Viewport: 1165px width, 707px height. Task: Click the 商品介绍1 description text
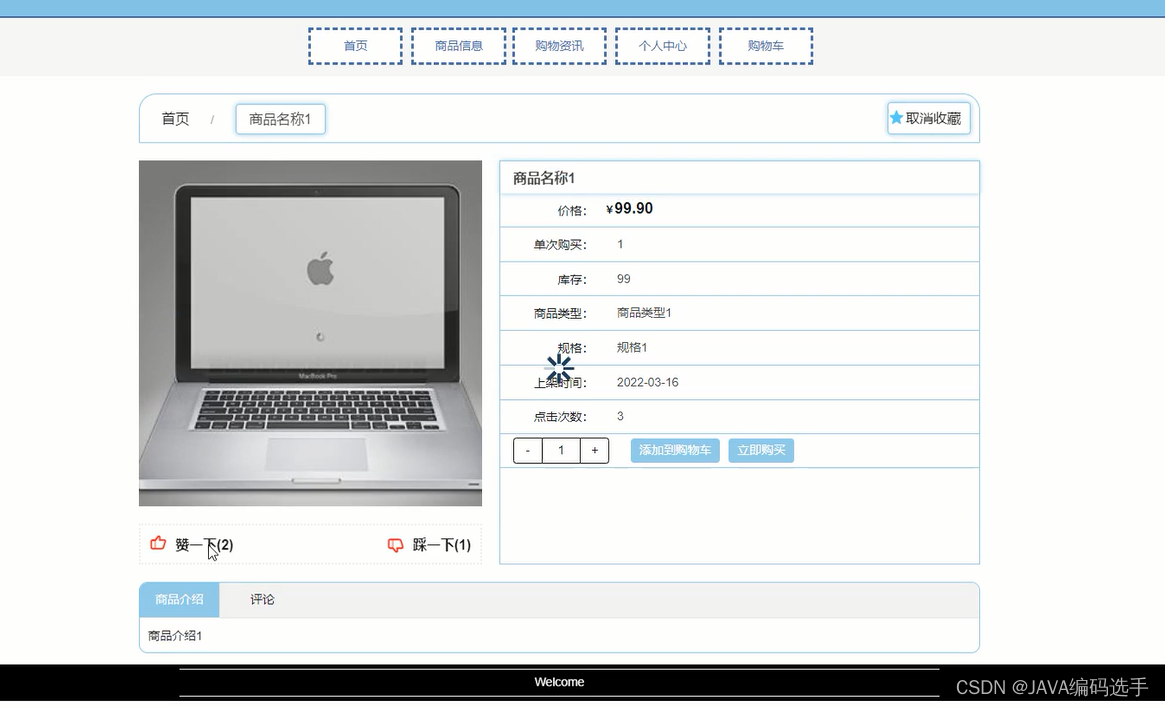pos(175,636)
